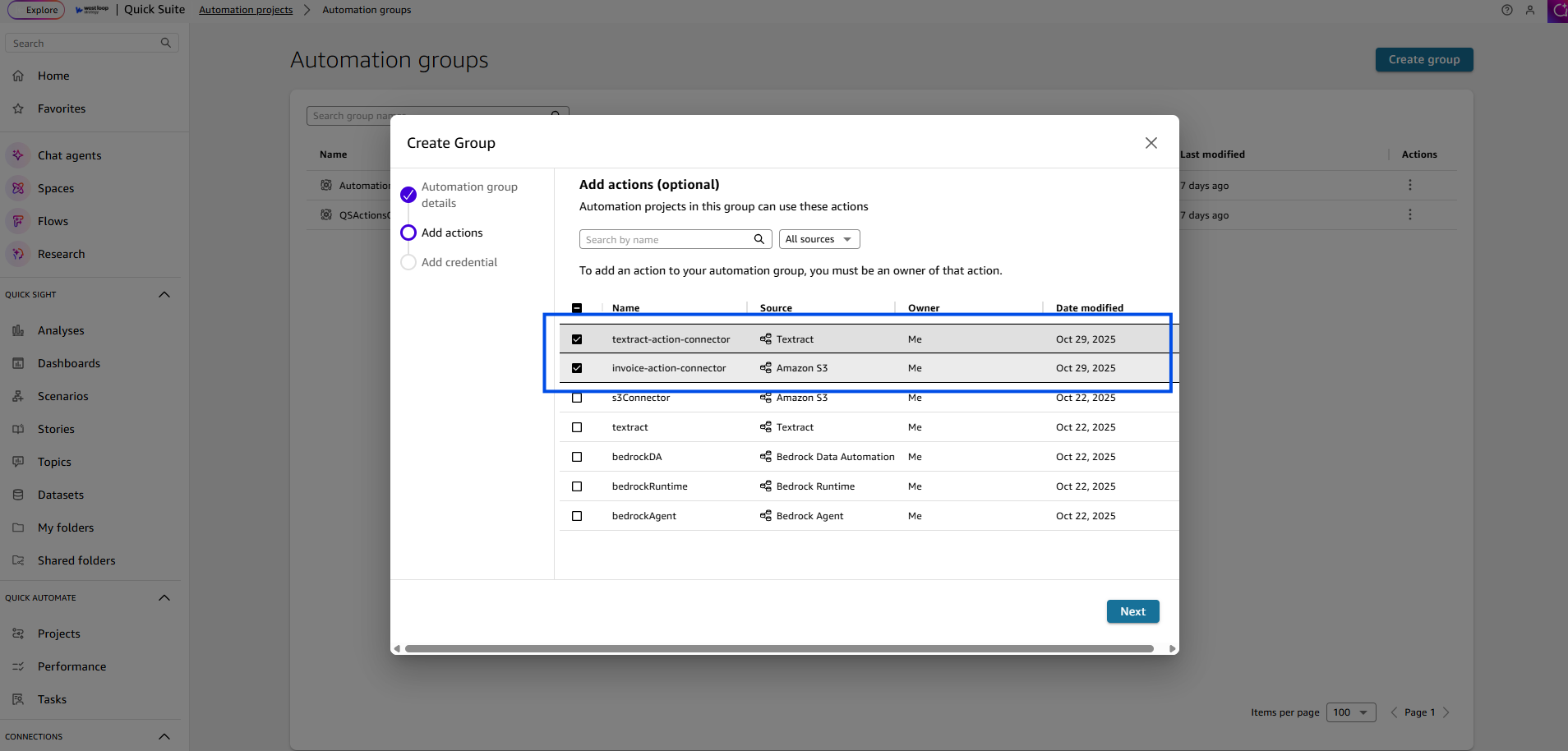Click the Name column header in dialog
The image size is (1568, 751).
pyautogui.click(x=625, y=308)
